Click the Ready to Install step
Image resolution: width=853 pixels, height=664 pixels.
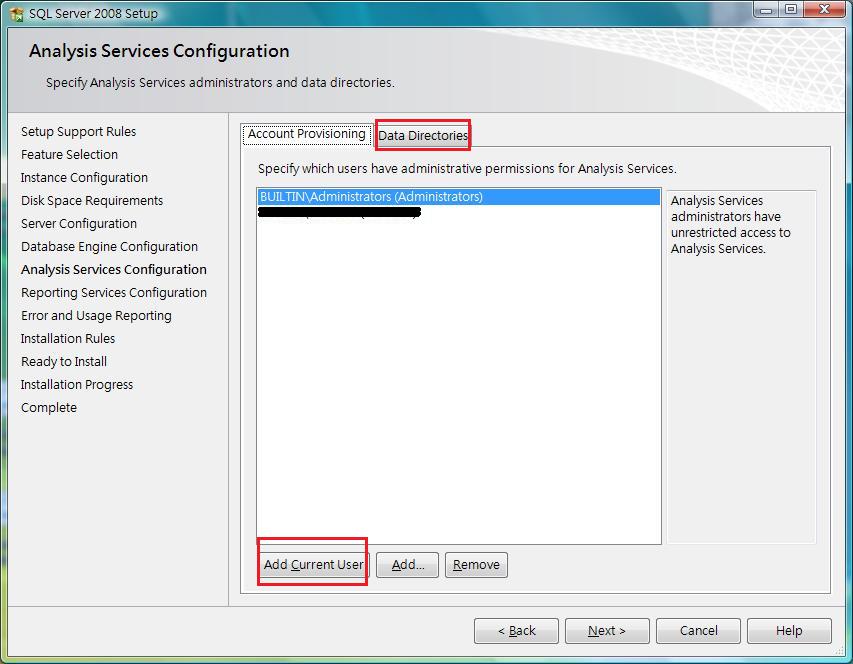64,362
